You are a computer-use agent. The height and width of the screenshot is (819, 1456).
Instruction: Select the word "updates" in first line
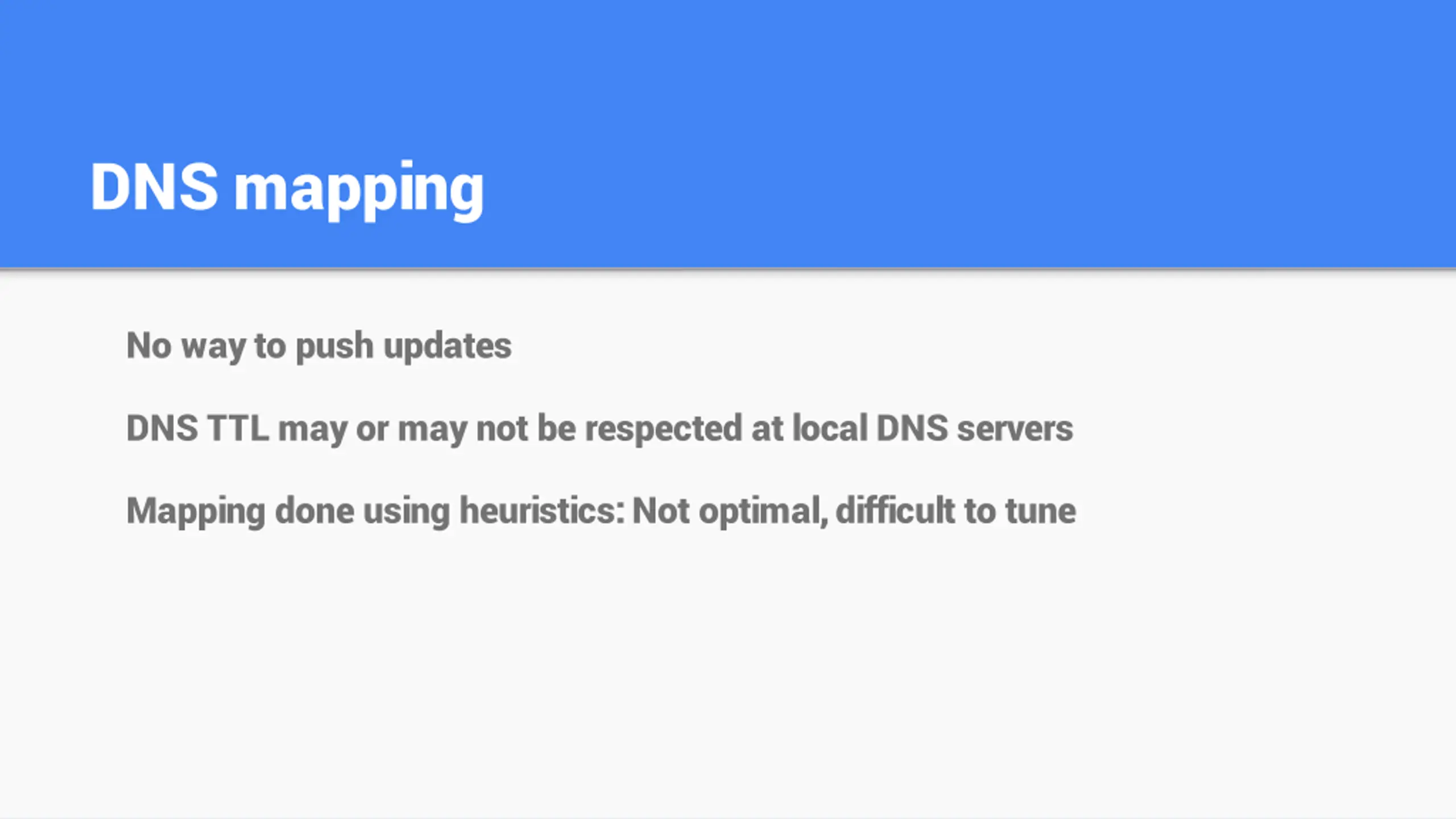(x=448, y=346)
